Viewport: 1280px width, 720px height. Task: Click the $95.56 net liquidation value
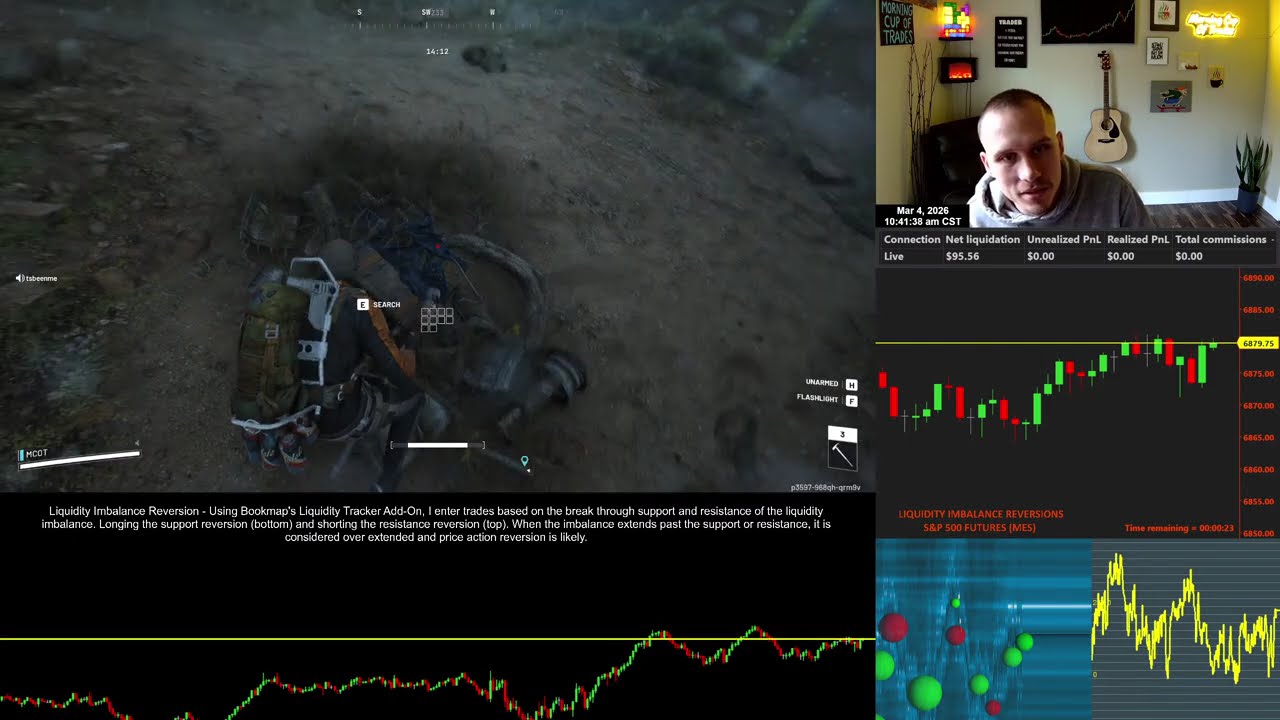pos(962,257)
